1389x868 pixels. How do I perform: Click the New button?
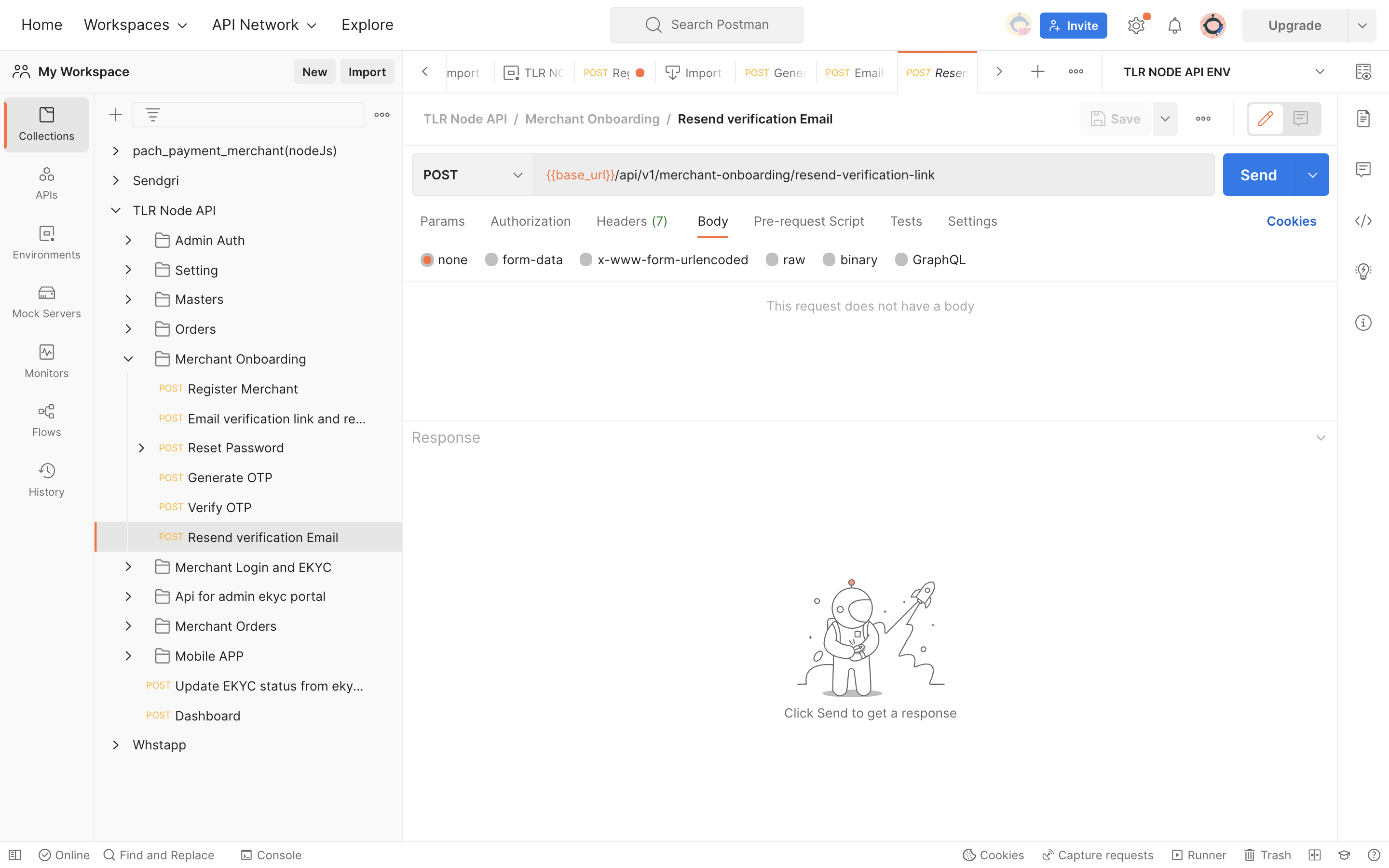click(314, 72)
